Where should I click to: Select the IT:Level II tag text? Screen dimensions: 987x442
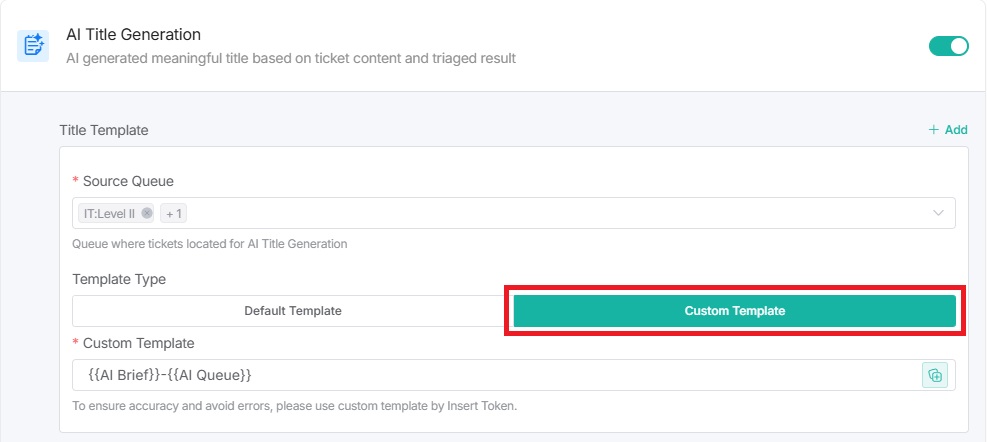[x=107, y=213]
